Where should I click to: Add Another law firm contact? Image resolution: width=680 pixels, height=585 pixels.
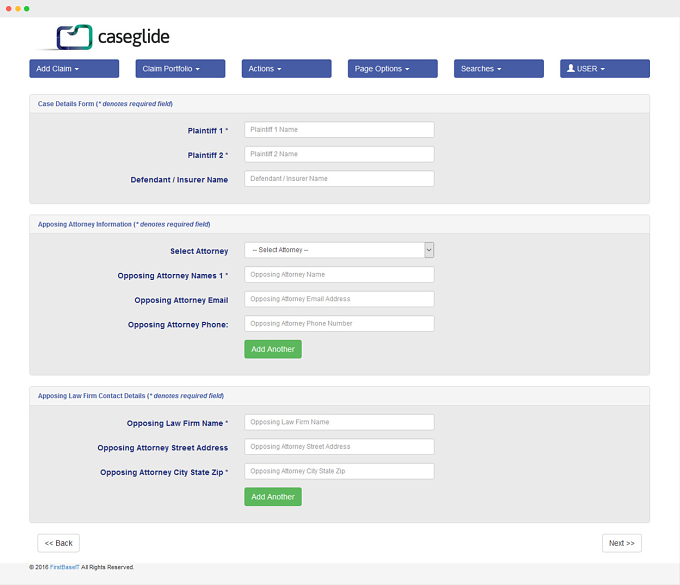point(273,497)
